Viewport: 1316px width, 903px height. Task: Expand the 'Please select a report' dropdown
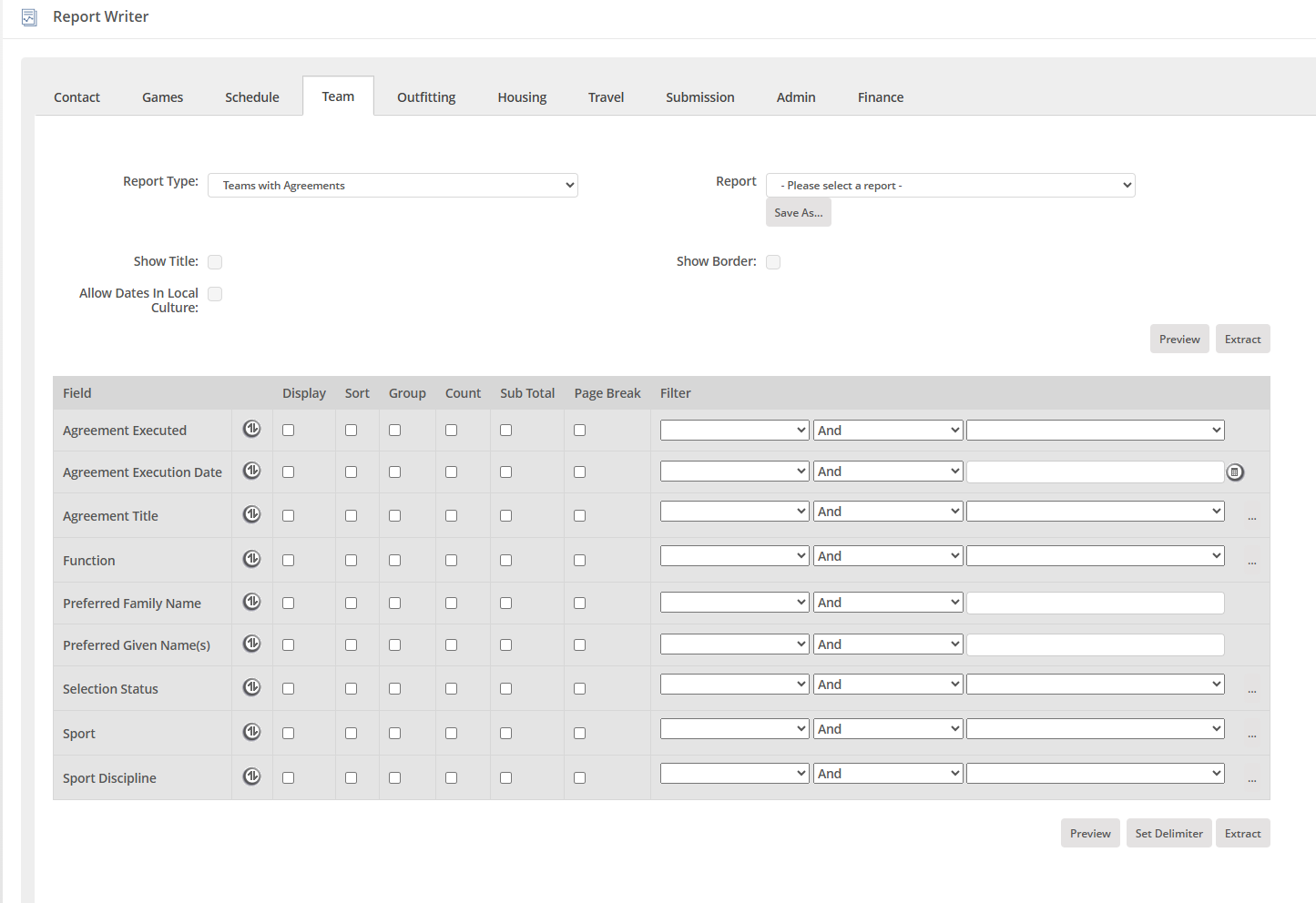[x=950, y=186]
